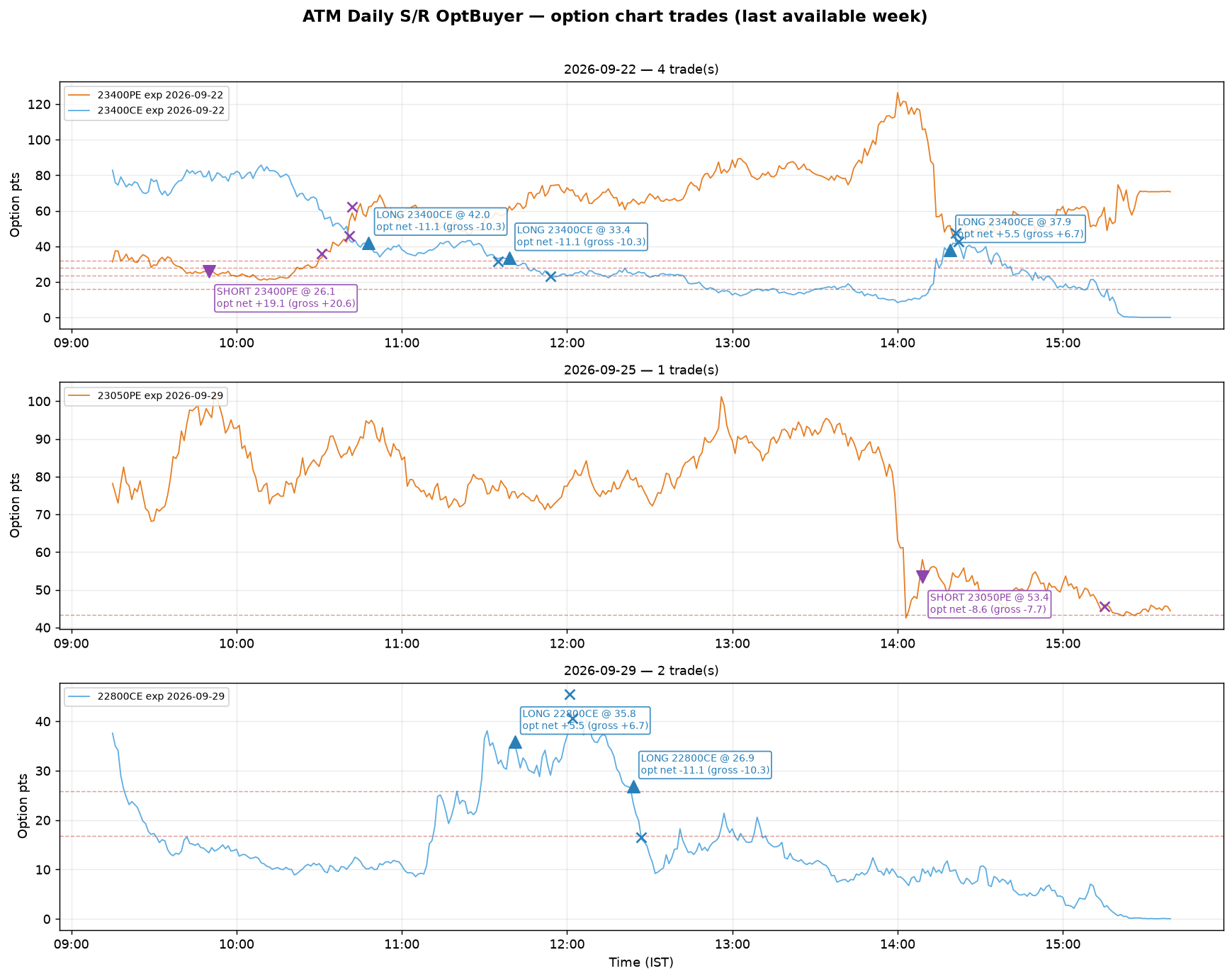Click the blue X exit marker below the 26.9 entry
This screenshot has height=979, width=1232.
tap(641, 837)
